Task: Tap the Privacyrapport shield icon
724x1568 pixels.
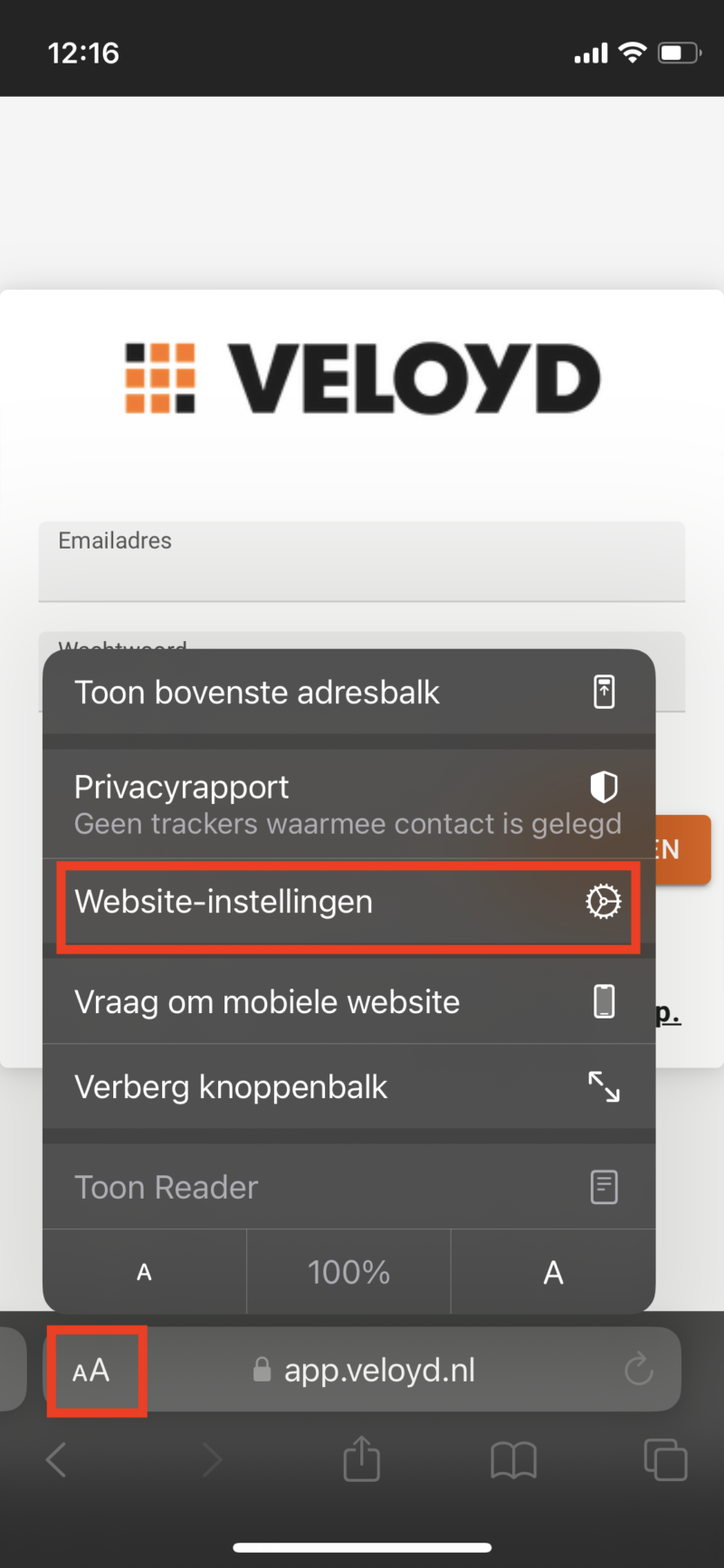Action: click(x=605, y=787)
